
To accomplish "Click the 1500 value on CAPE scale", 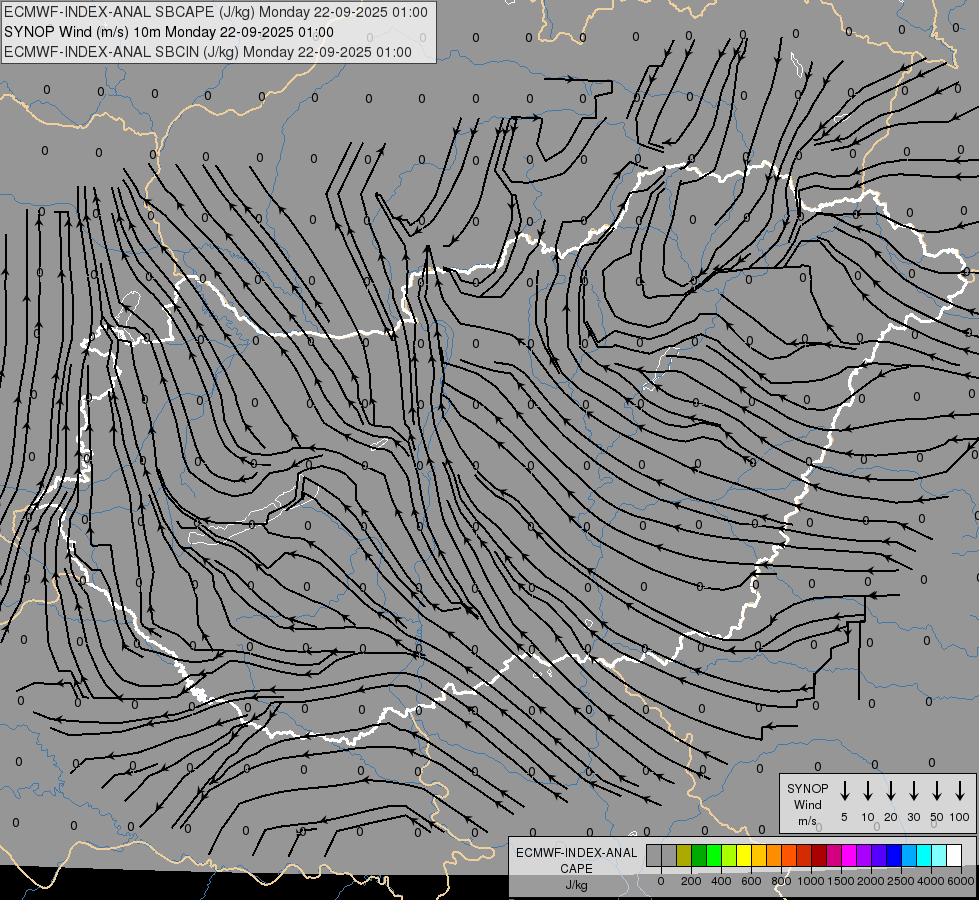I will pos(841,881).
